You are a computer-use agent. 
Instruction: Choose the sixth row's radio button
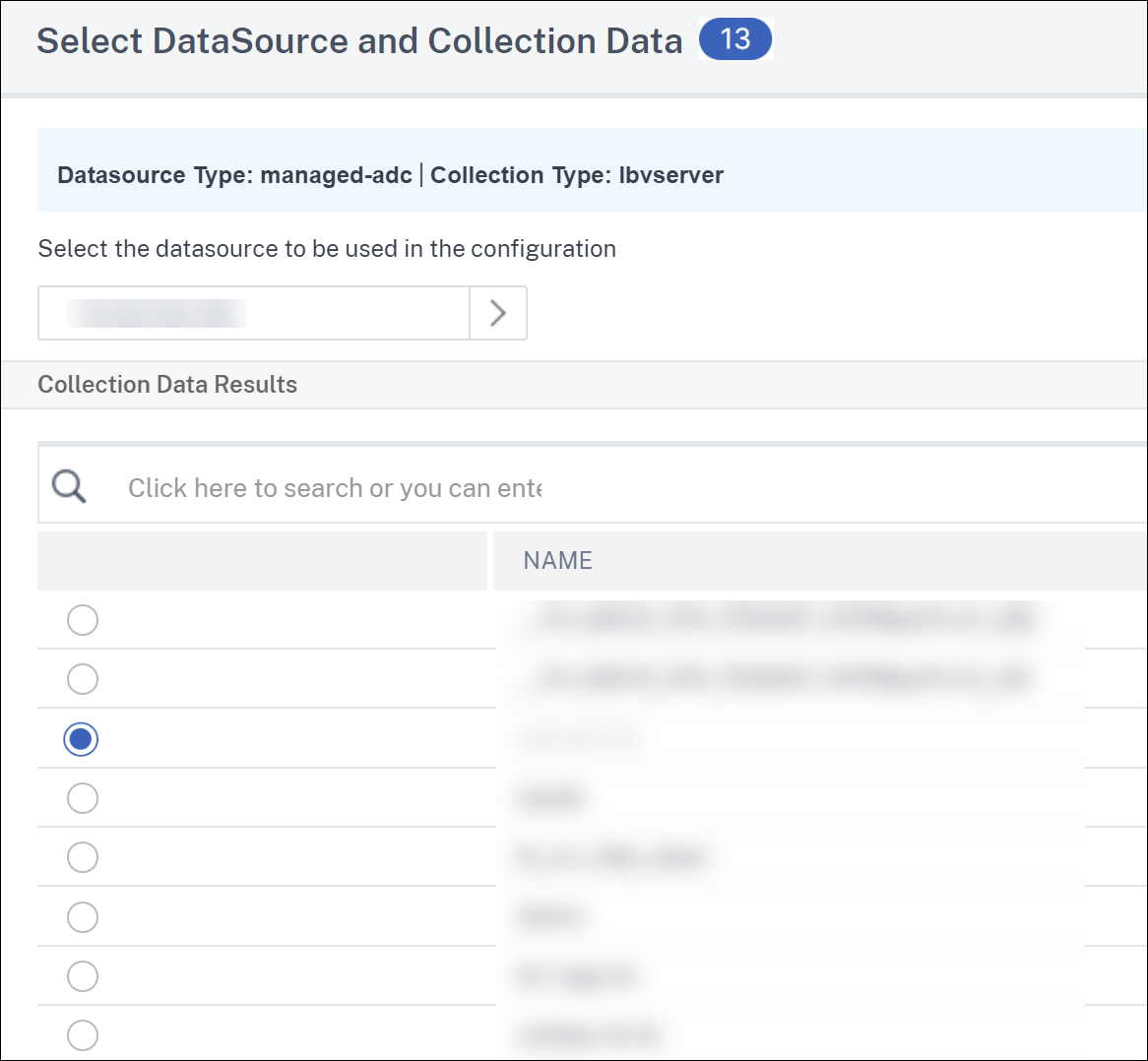point(83,917)
